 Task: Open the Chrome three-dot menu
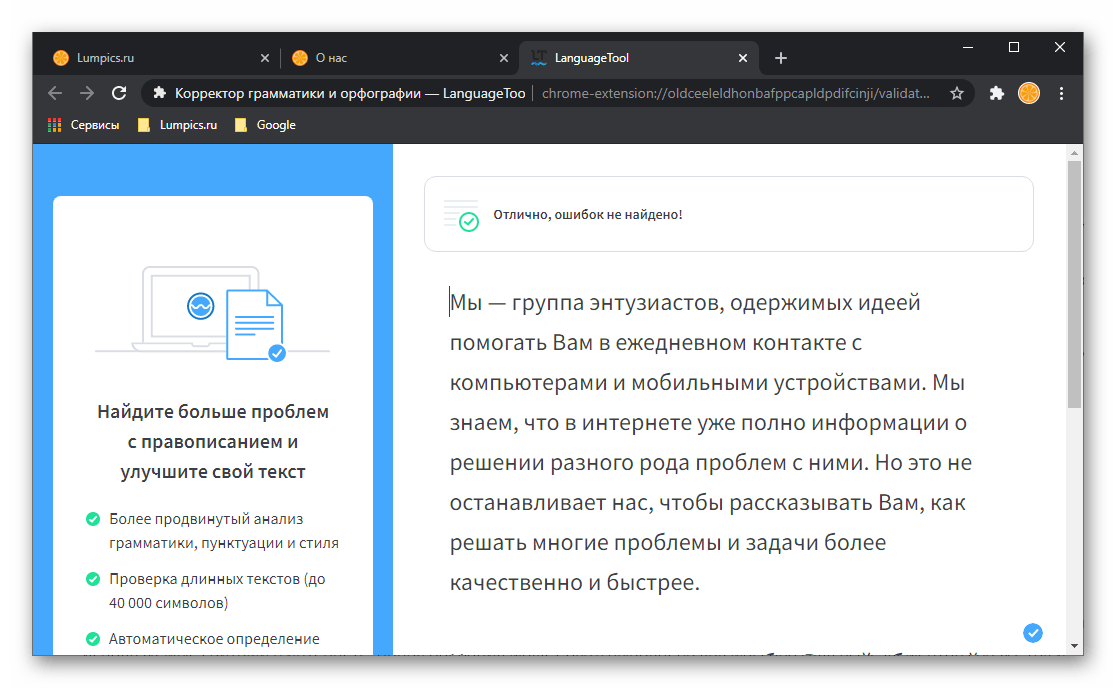1061,93
